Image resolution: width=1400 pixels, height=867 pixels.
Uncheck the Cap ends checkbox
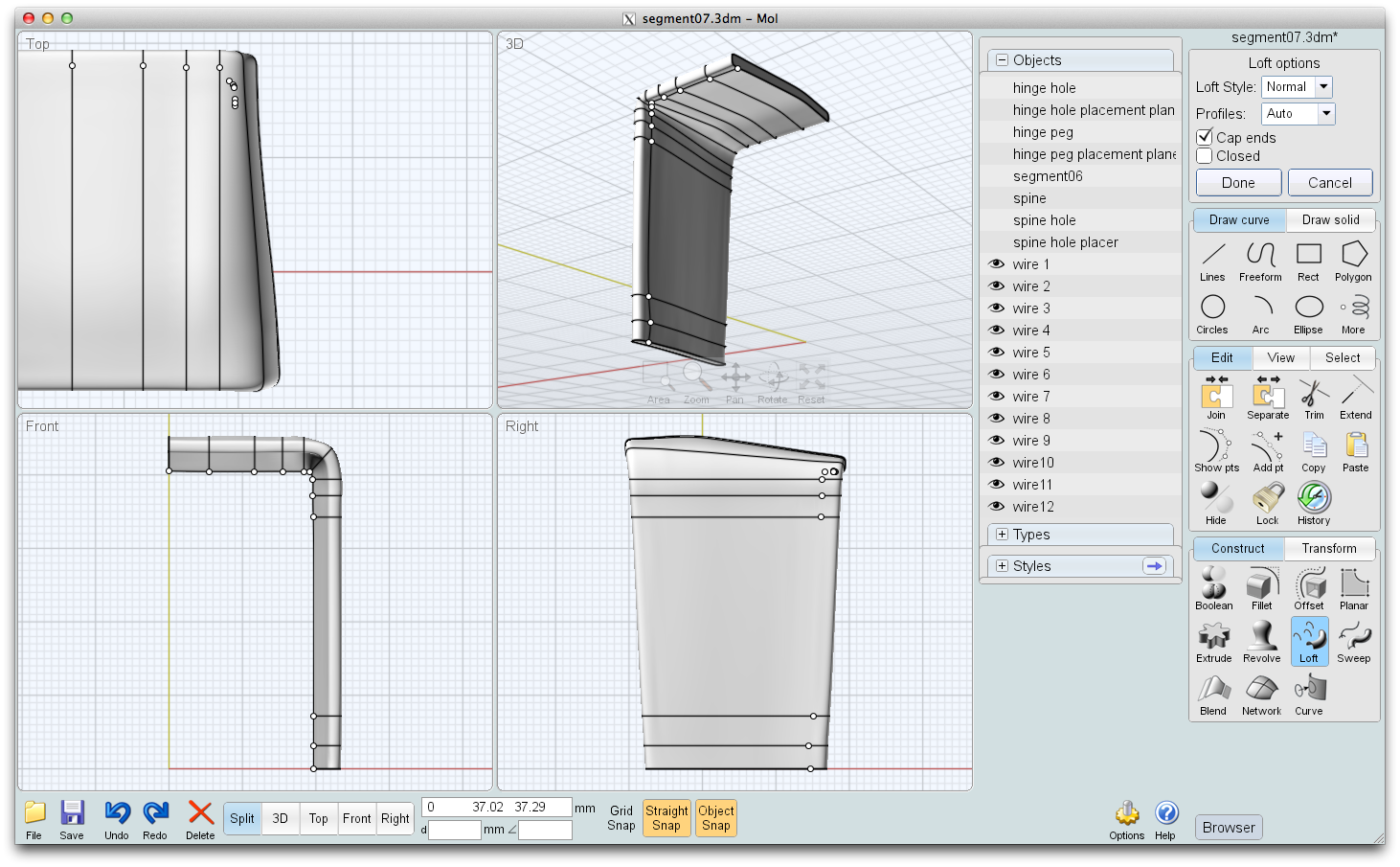click(1205, 137)
